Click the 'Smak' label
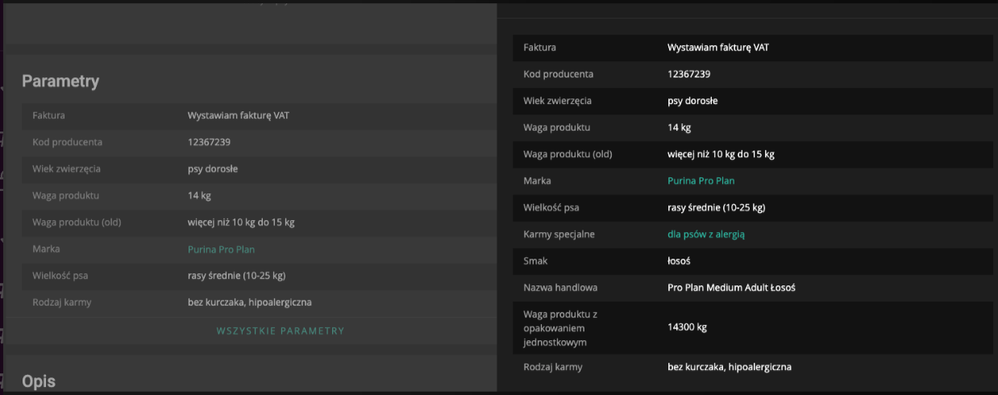Screen dimensions: 998x395 pyautogui.click(x=535, y=261)
